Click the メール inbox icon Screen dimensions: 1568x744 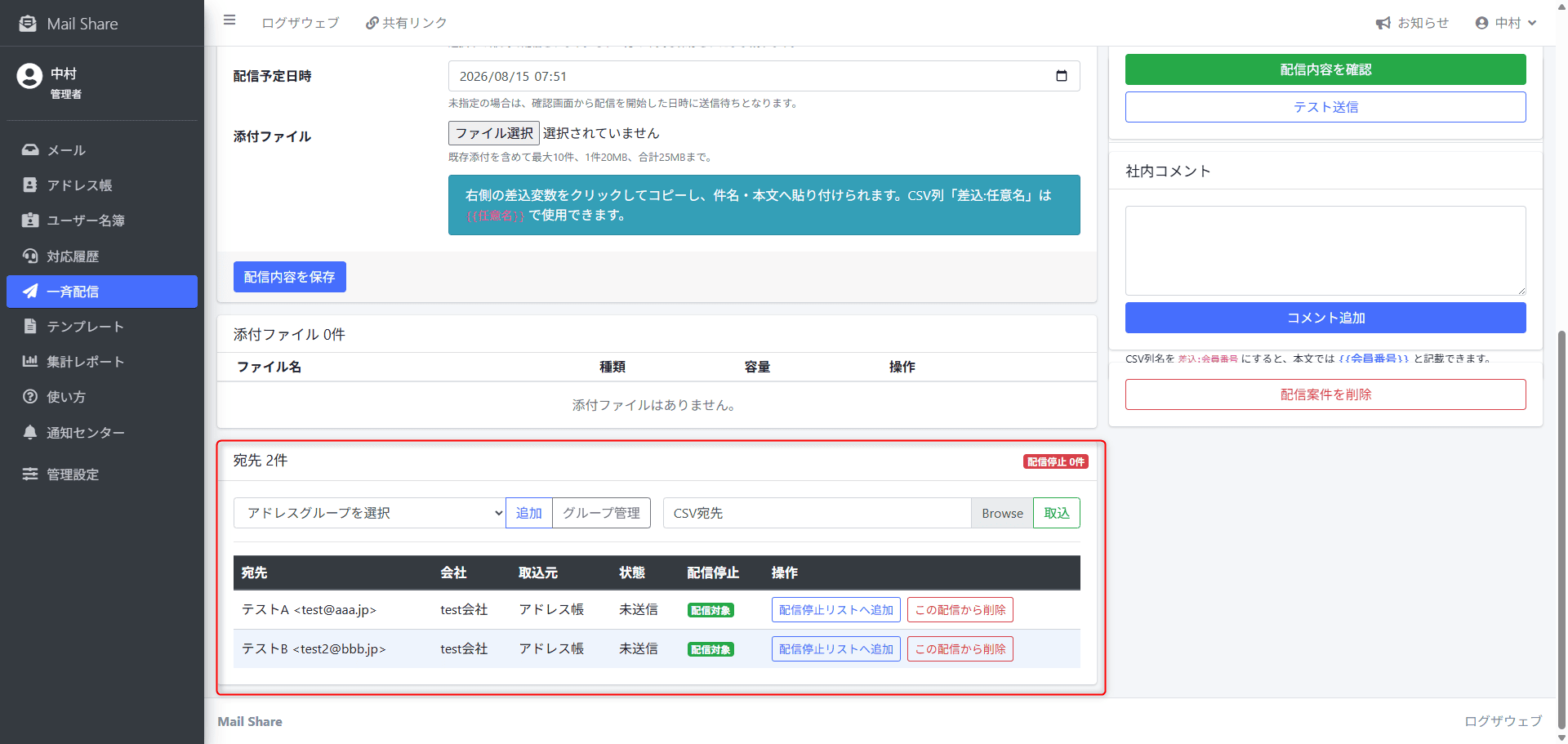point(30,149)
